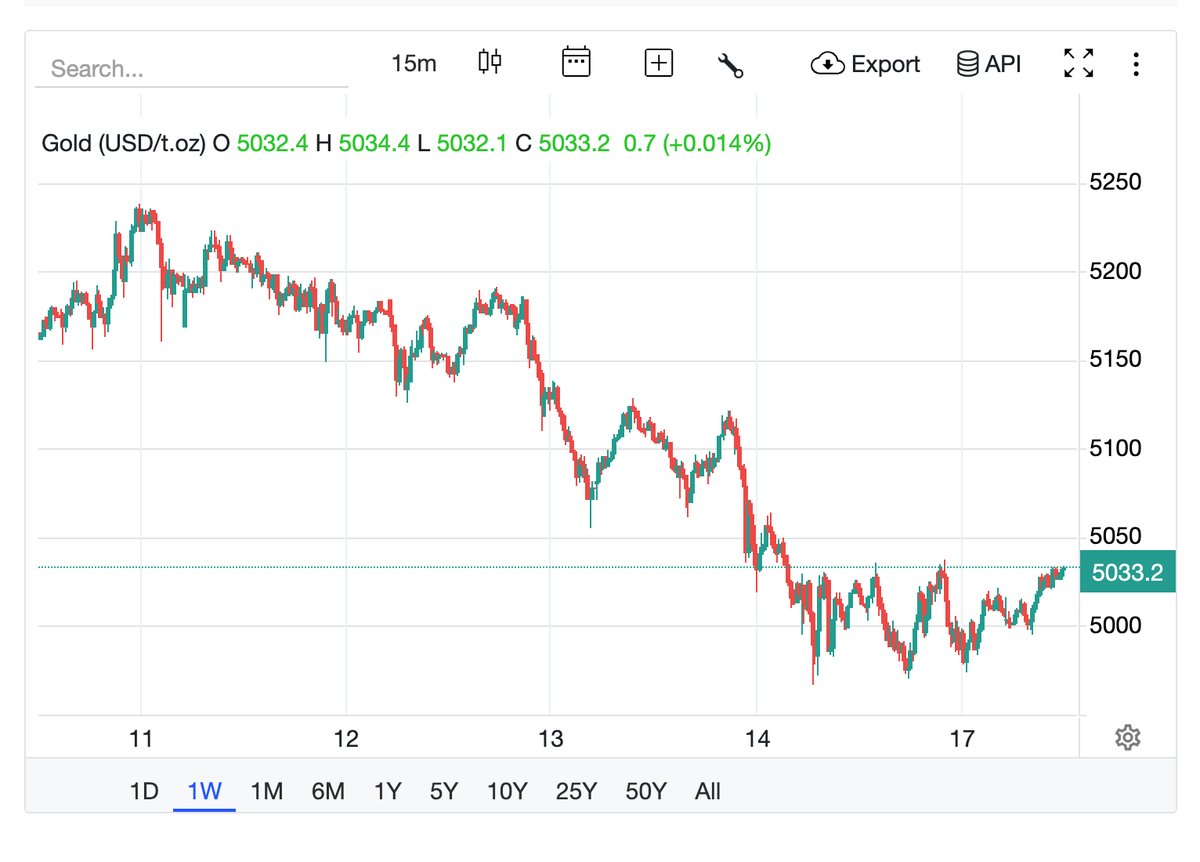Select the 50Y time range

click(x=645, y=791)
